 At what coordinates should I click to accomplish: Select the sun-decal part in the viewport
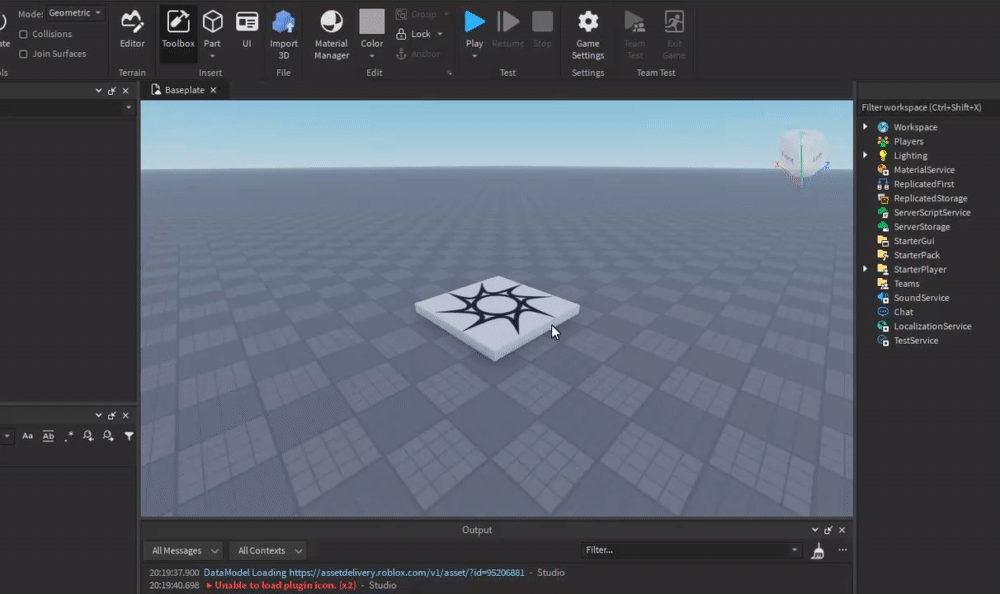point(497,317)
